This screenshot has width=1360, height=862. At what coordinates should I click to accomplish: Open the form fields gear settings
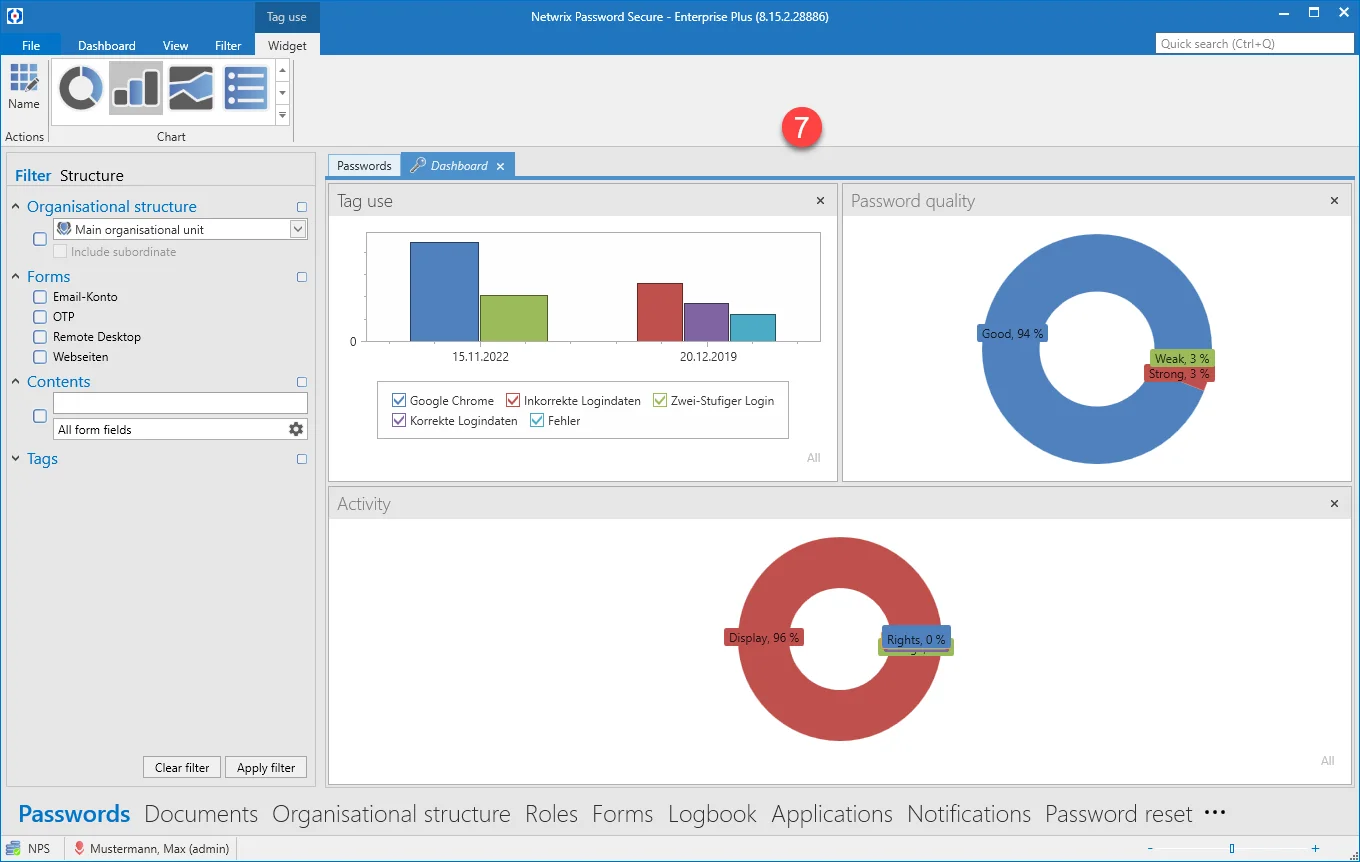pyautogui.click(x=296, y=429)
